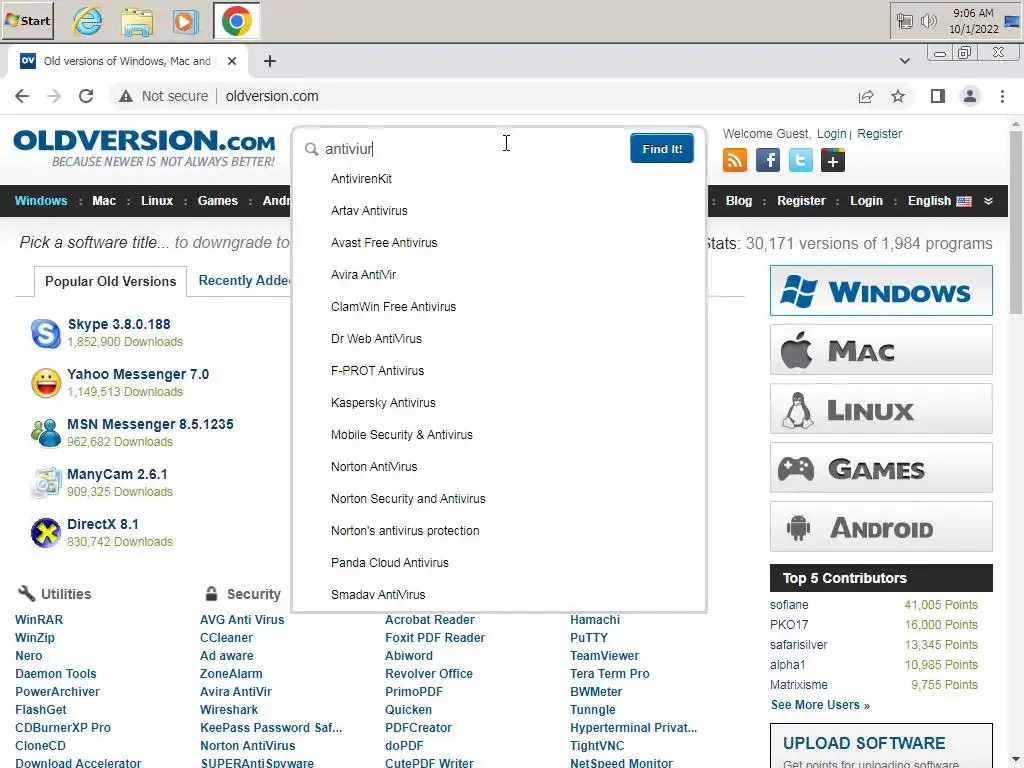The width and height of the screenshot is (1024, 768).
Task: Open the Facebook social icon
Action: (x=767, y=160)
